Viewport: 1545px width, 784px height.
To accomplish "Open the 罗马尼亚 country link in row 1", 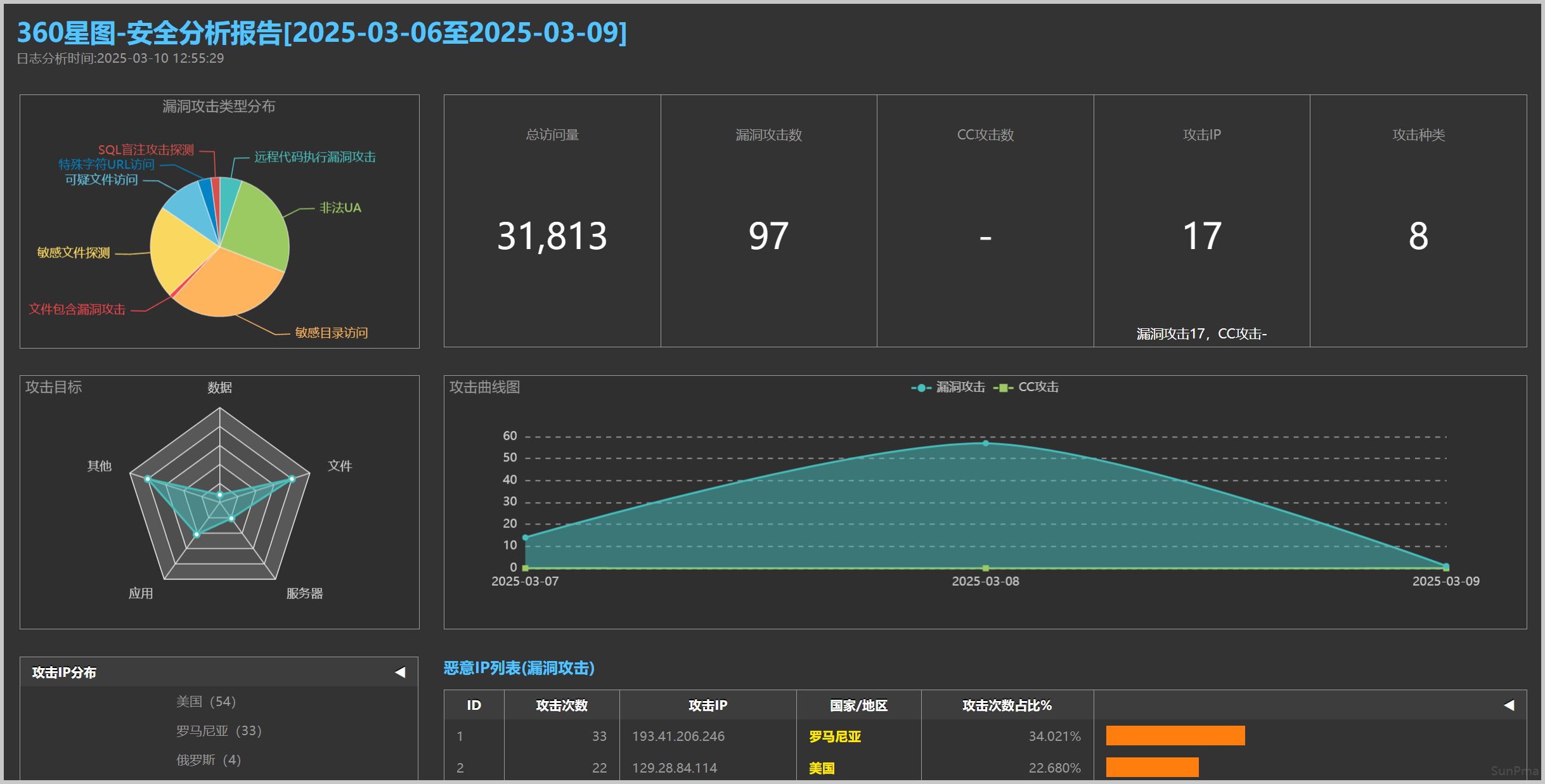I will click(x=835, y=736).
